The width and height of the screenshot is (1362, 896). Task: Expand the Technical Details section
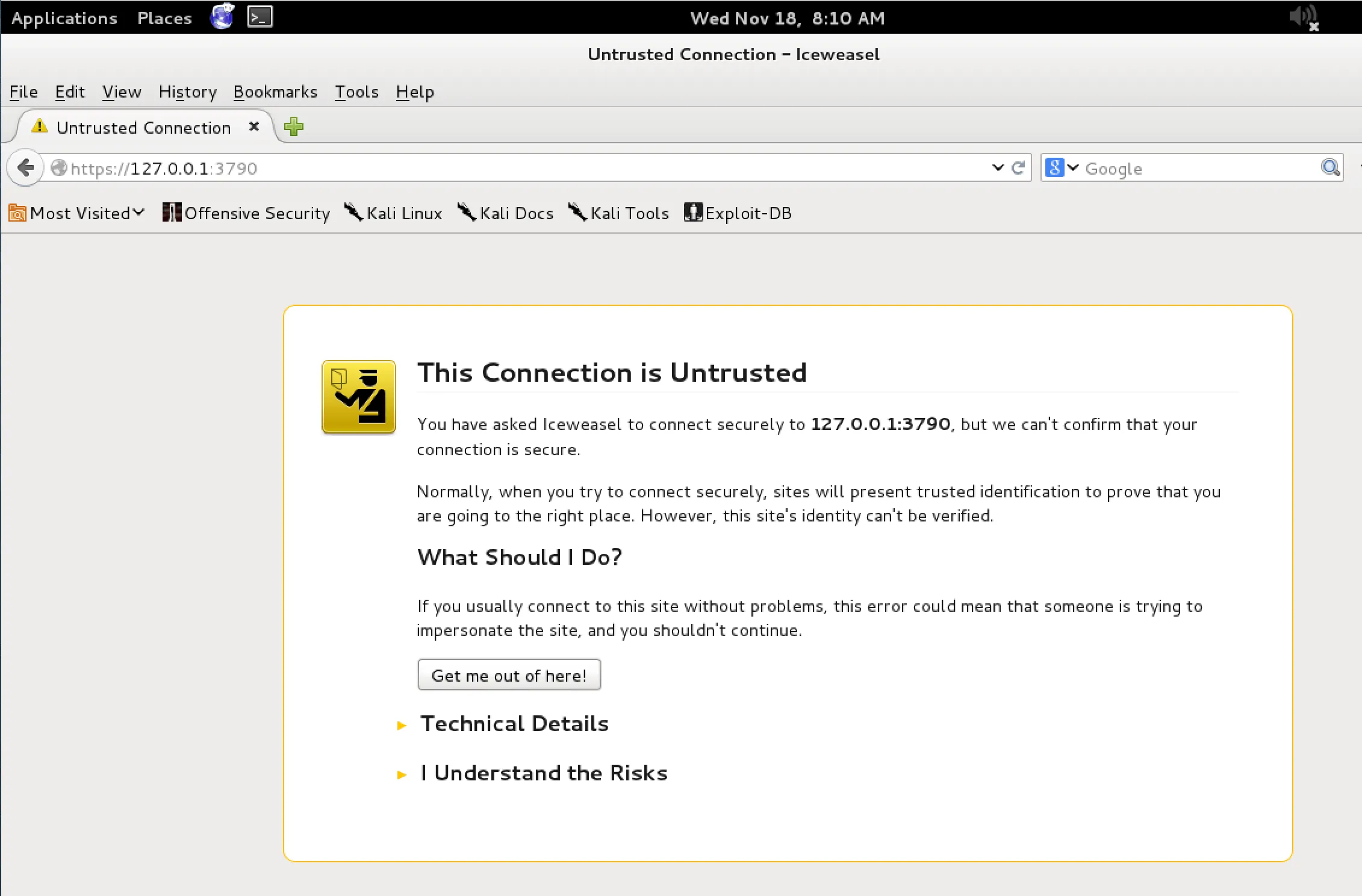[514, 724]
